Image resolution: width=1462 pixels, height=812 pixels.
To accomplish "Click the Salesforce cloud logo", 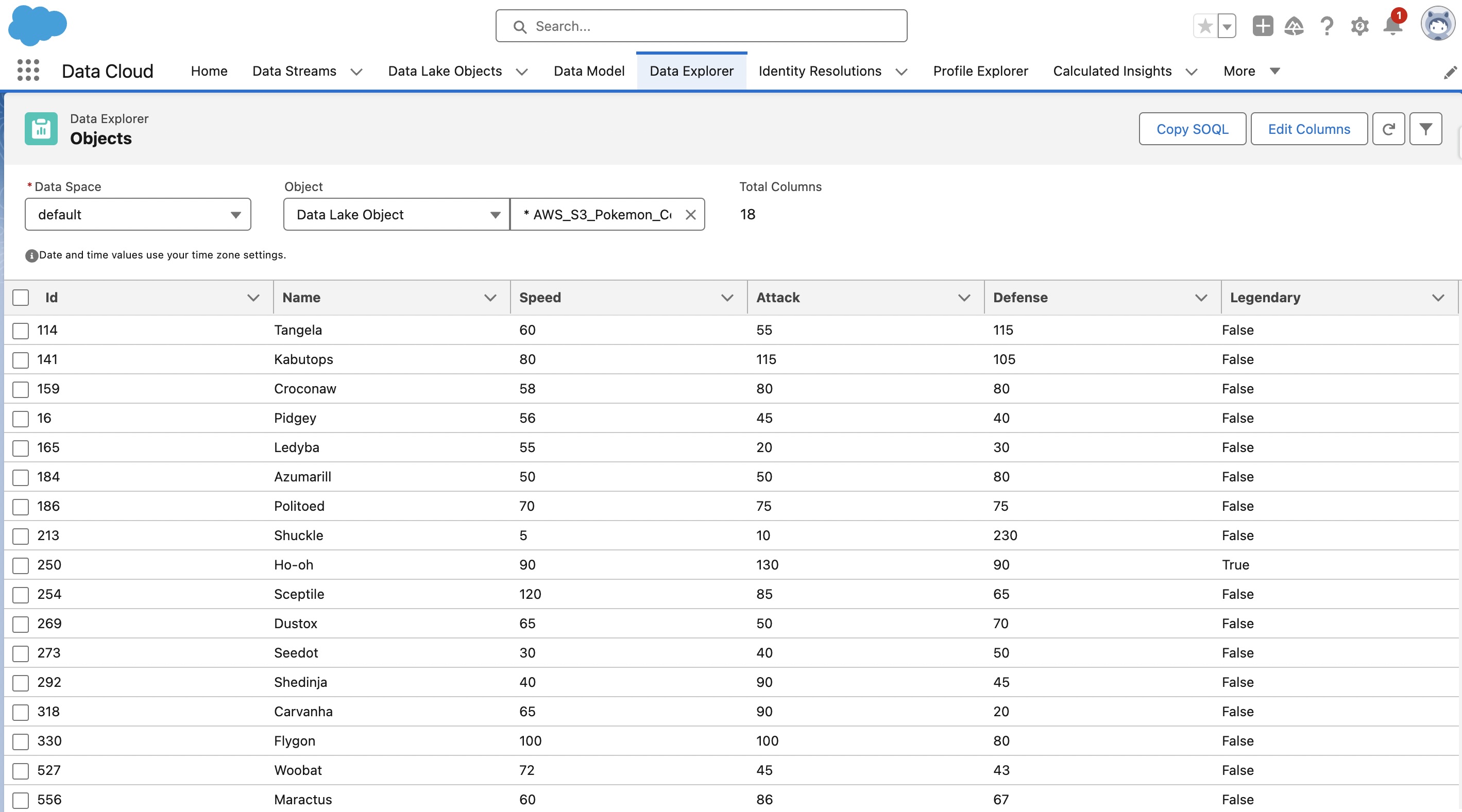I will pyautogui.click(x=38, y=25).
